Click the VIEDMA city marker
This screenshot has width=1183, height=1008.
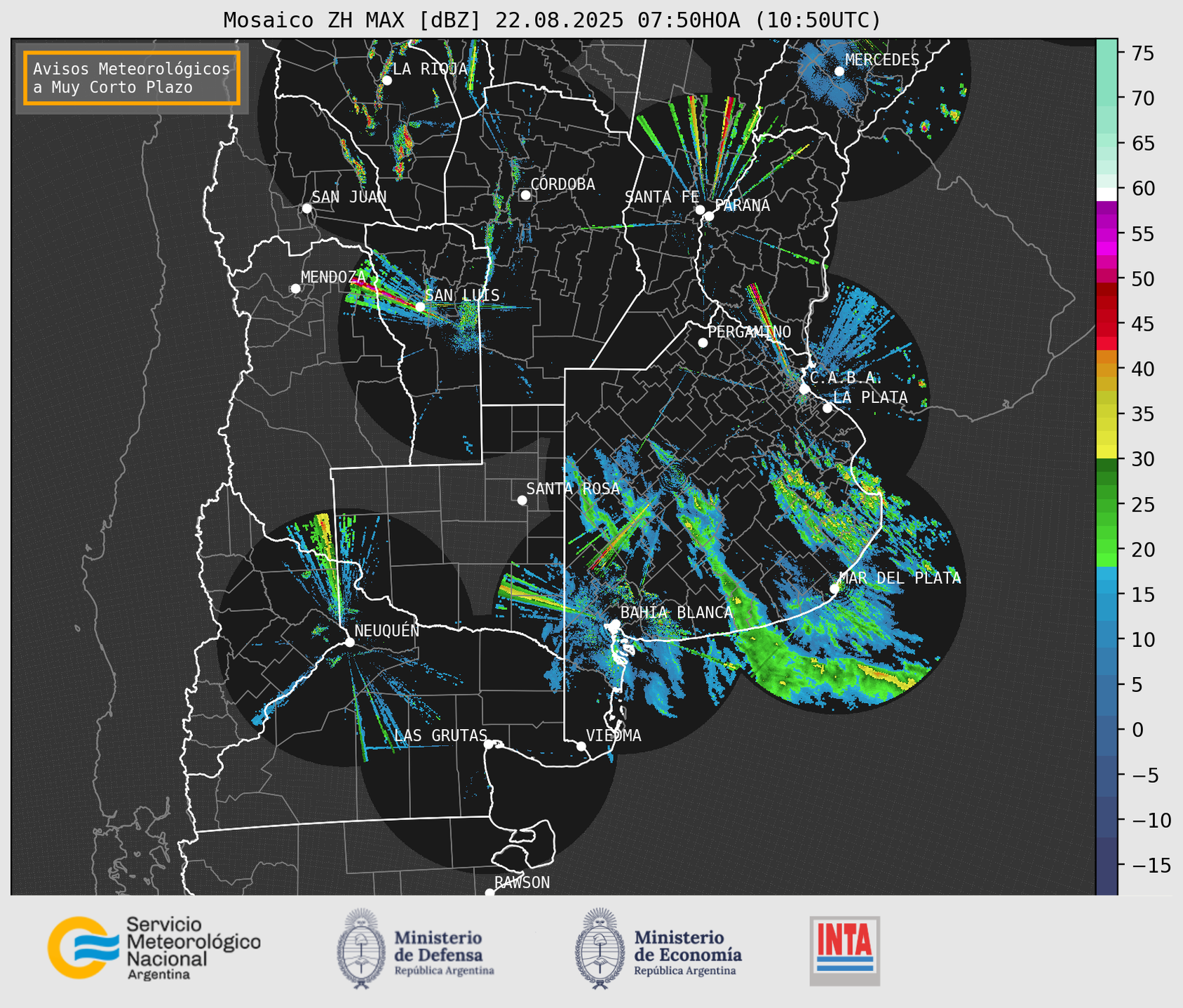[581, 746]
